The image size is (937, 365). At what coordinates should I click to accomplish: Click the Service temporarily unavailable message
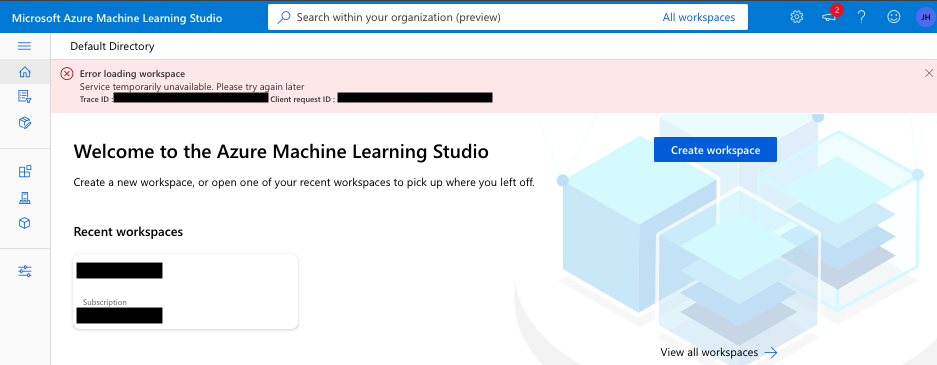(x=192, y=87)
